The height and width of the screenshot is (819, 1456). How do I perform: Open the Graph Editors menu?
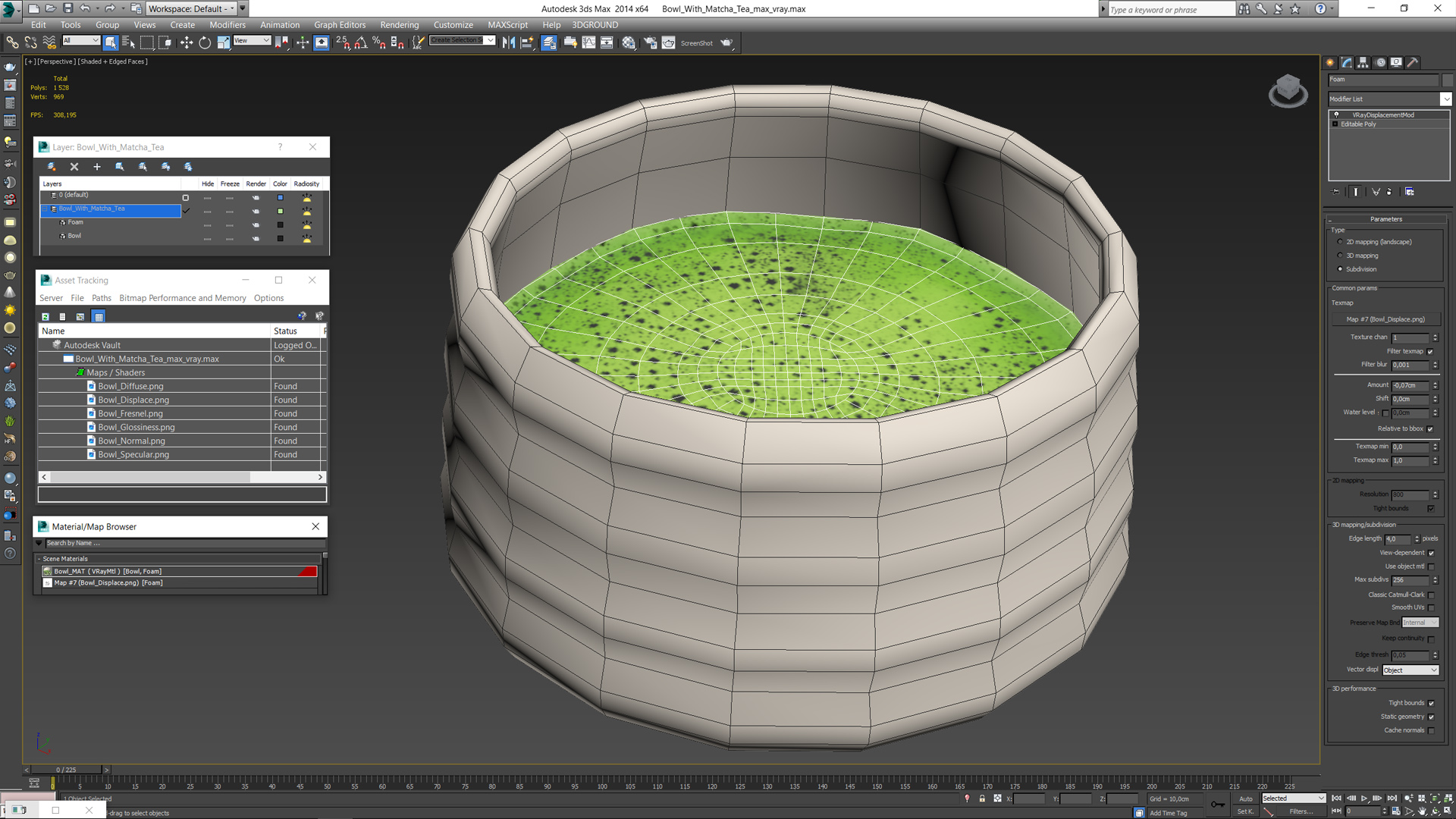click(x=340, y=25)
